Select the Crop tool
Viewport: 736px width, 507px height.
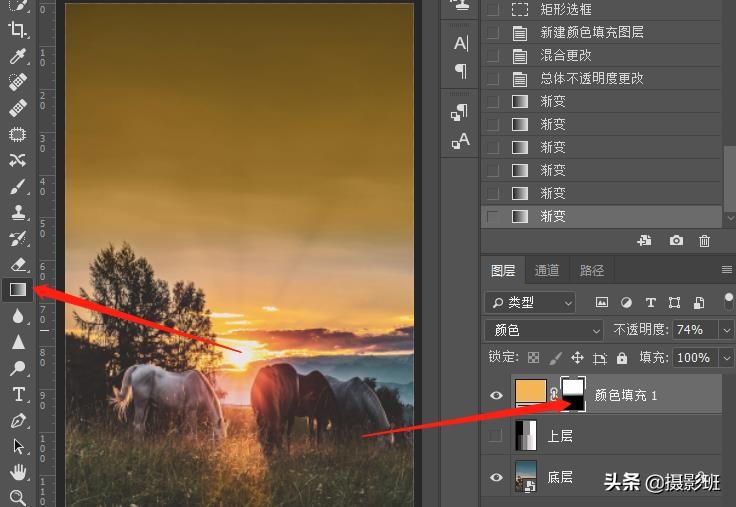[x=18, y=30]
